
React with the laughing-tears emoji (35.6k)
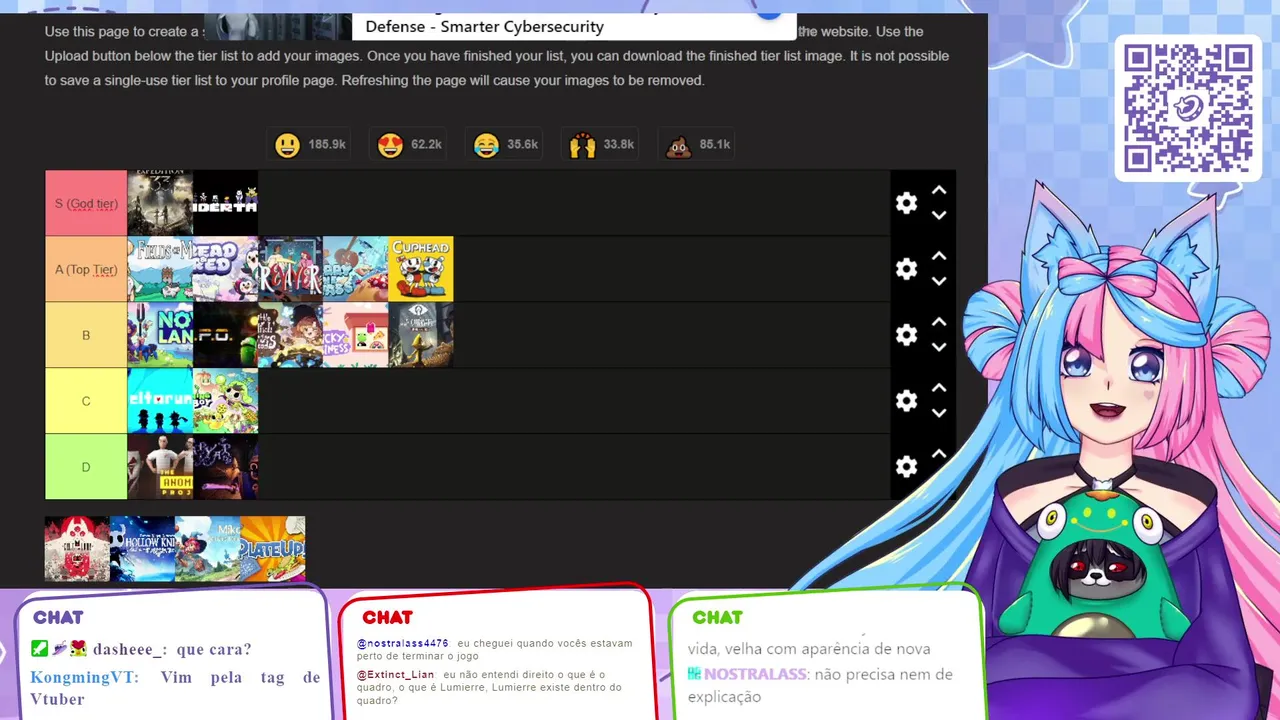[487, 145]
